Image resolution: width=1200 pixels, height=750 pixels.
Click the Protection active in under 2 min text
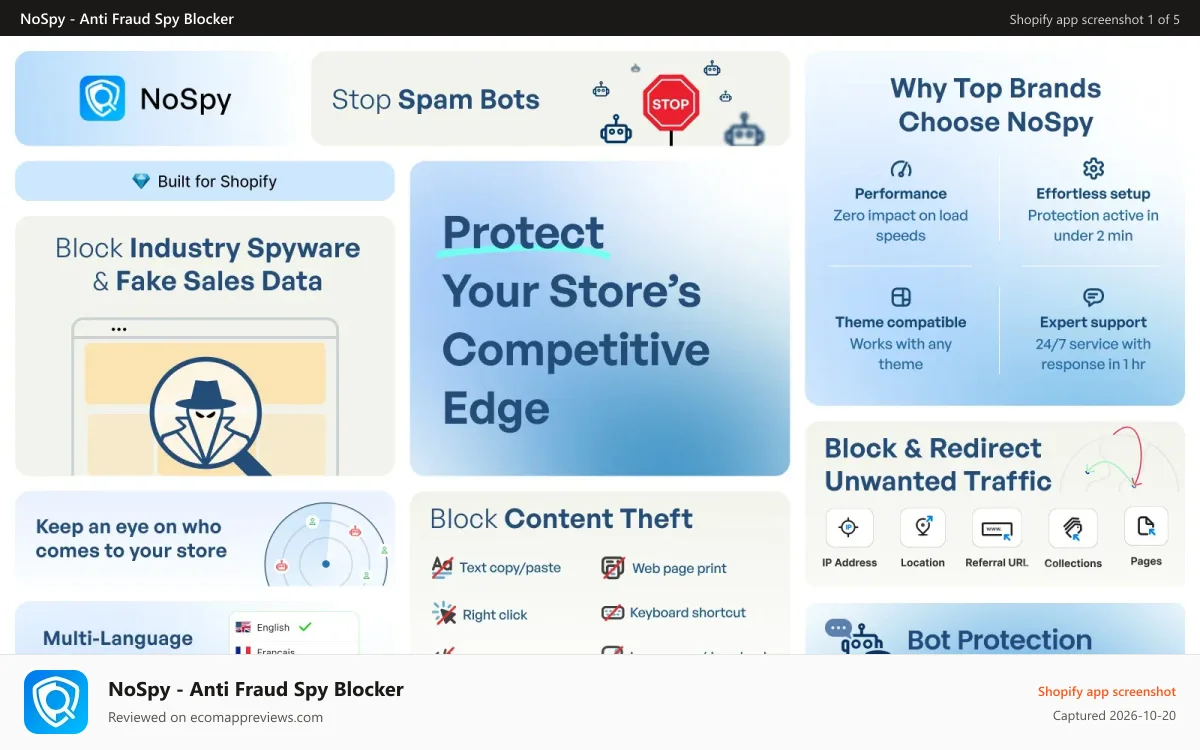[1093, 226]
